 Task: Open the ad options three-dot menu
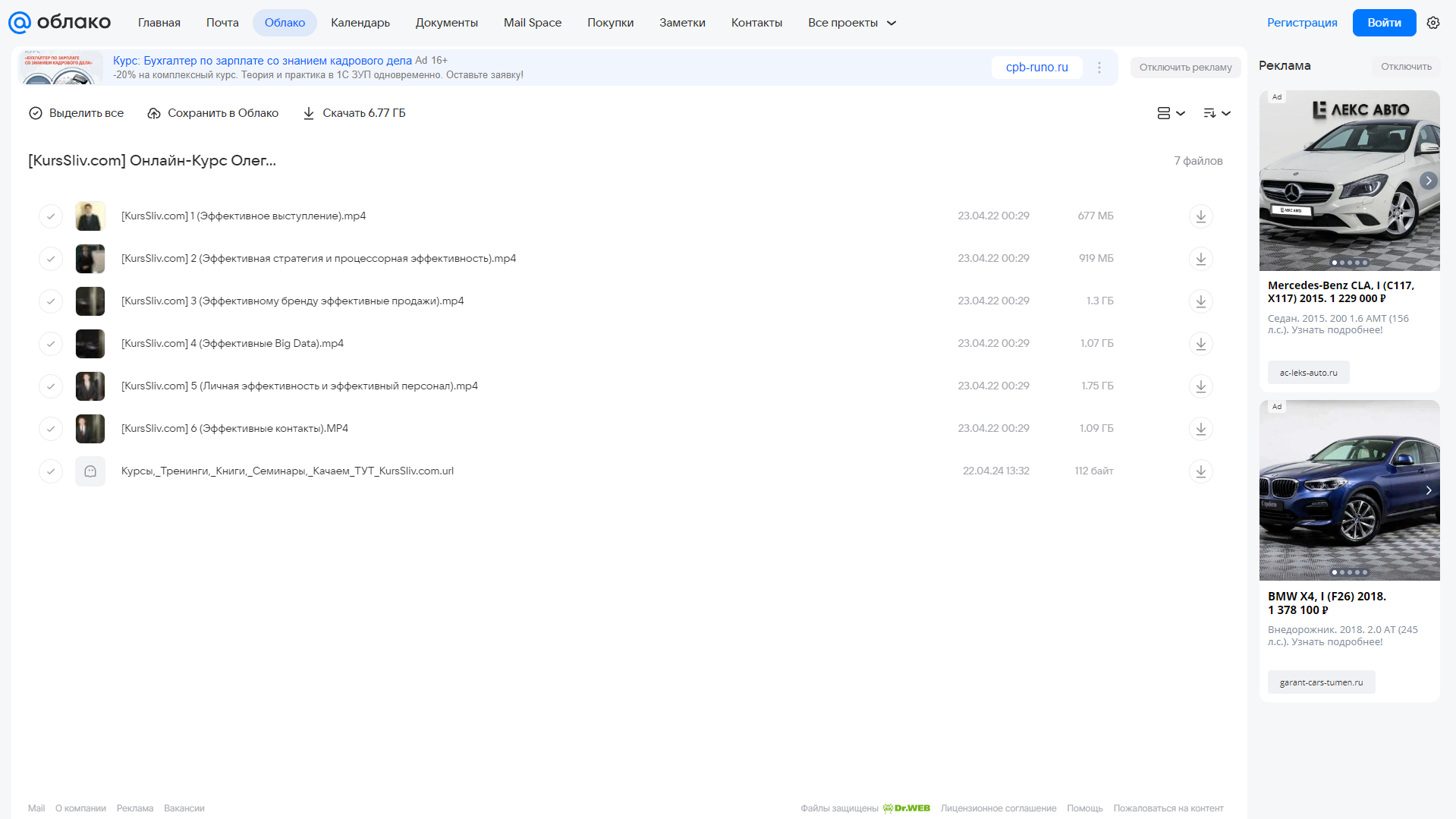point(1099,68)
